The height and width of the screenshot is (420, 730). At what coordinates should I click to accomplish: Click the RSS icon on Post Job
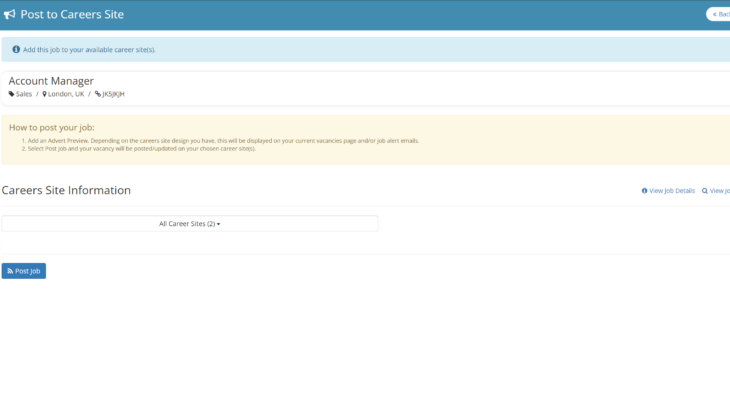[10, 271]
